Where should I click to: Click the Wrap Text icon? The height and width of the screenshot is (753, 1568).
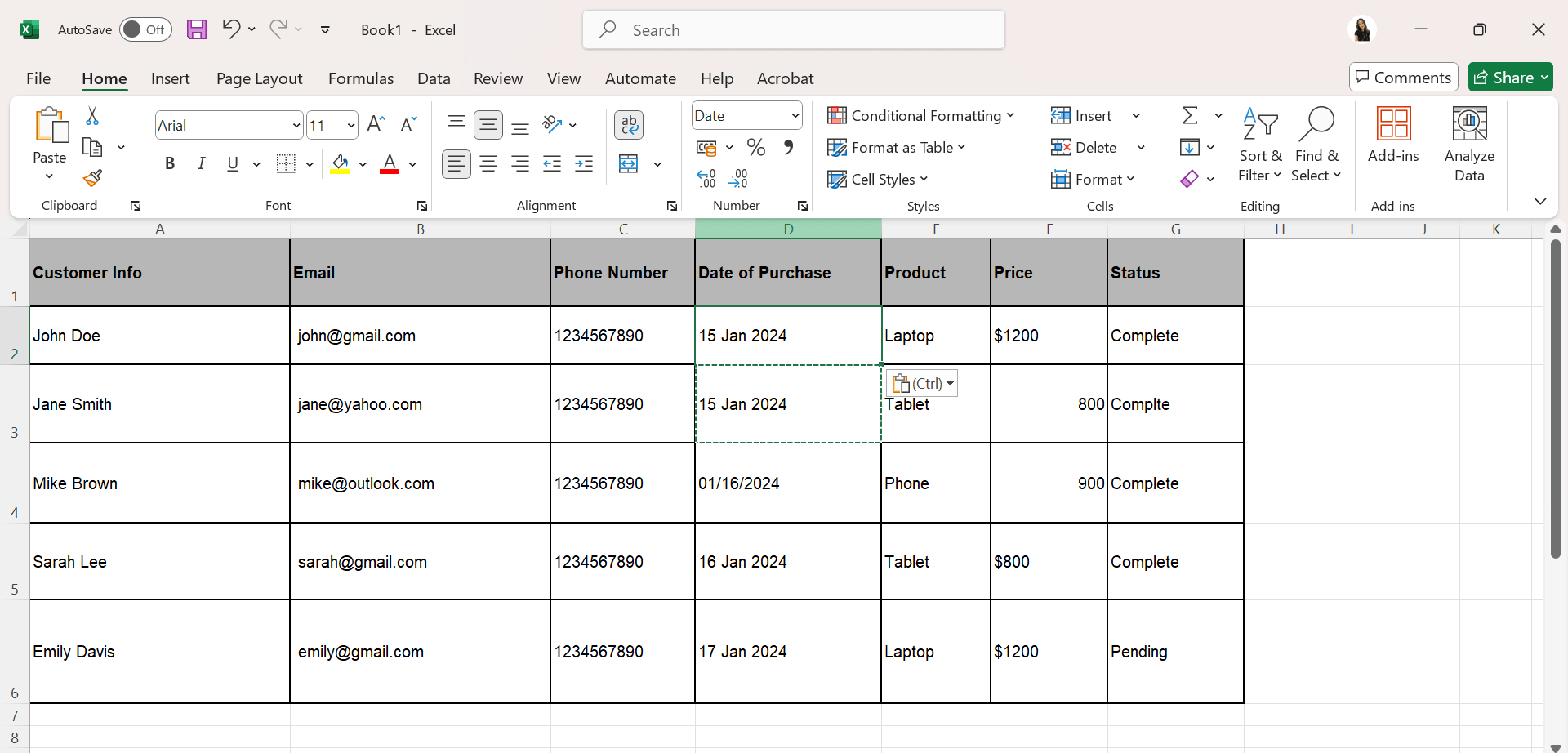[x=628, y=125]
